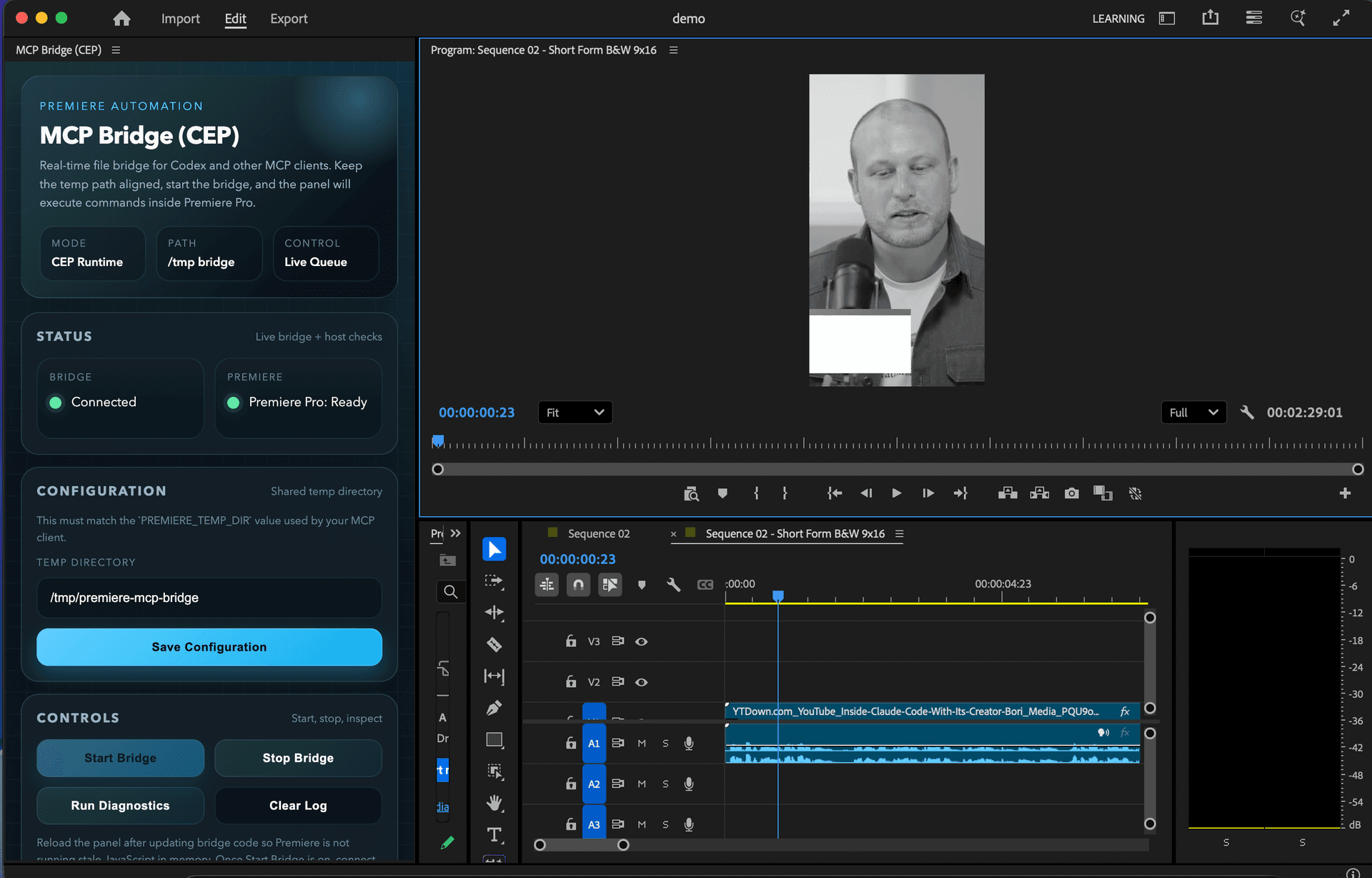
Task: Open the progress dashboard icon
Action: [x=1254, y=18]
